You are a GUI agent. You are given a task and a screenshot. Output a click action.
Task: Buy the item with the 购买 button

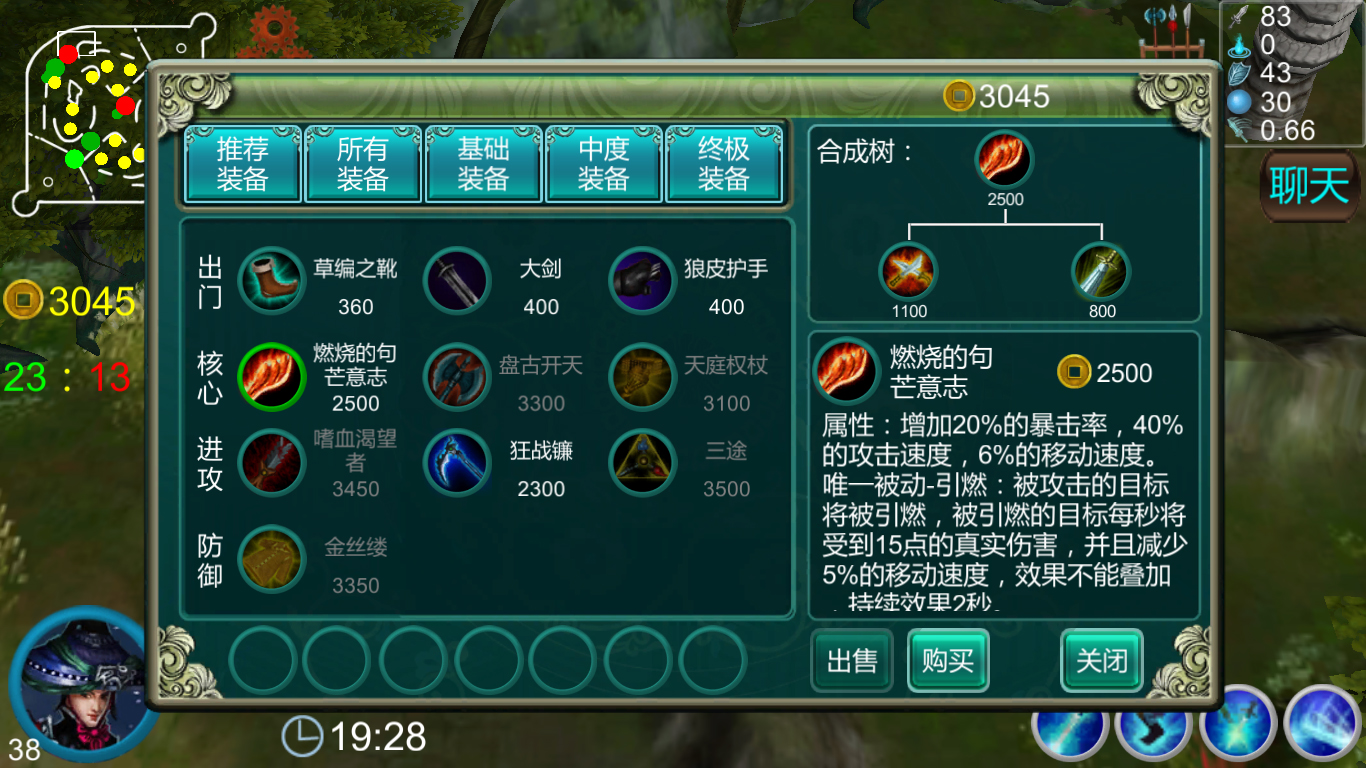tap(948, 661)
